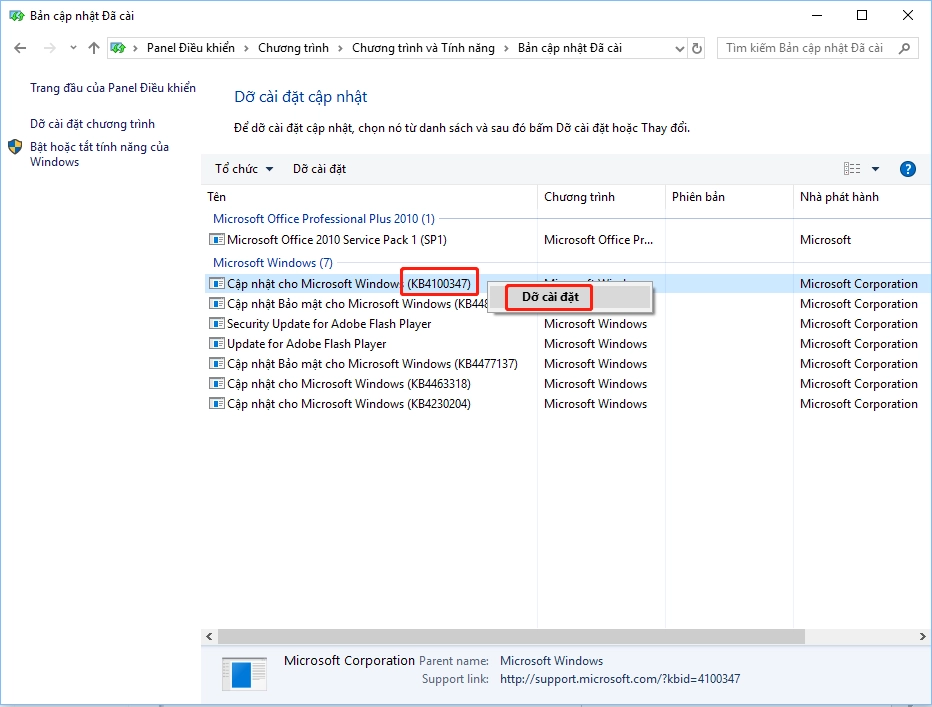Click the Microsoft Office Service Pack item icon
Screen dimensions: 932x707
(x=217, y=239)
